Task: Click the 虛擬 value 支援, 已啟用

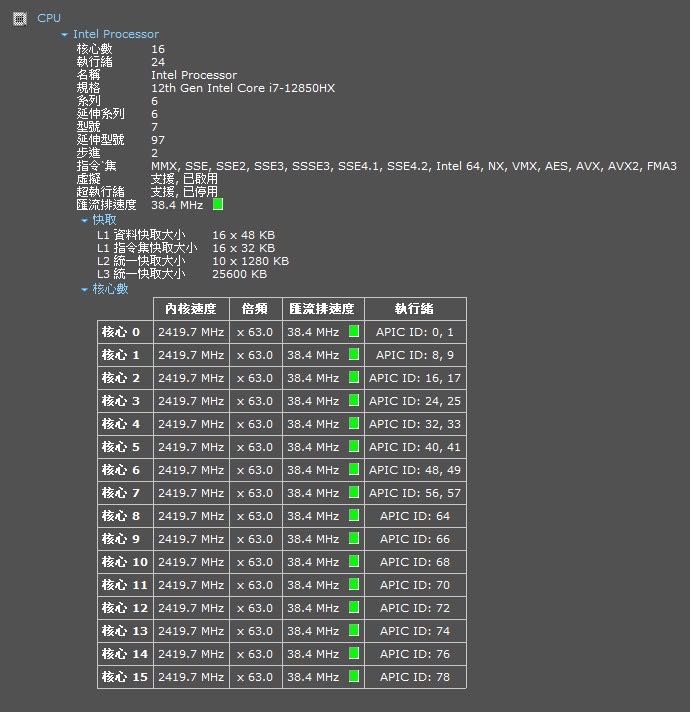Action: 184,179
